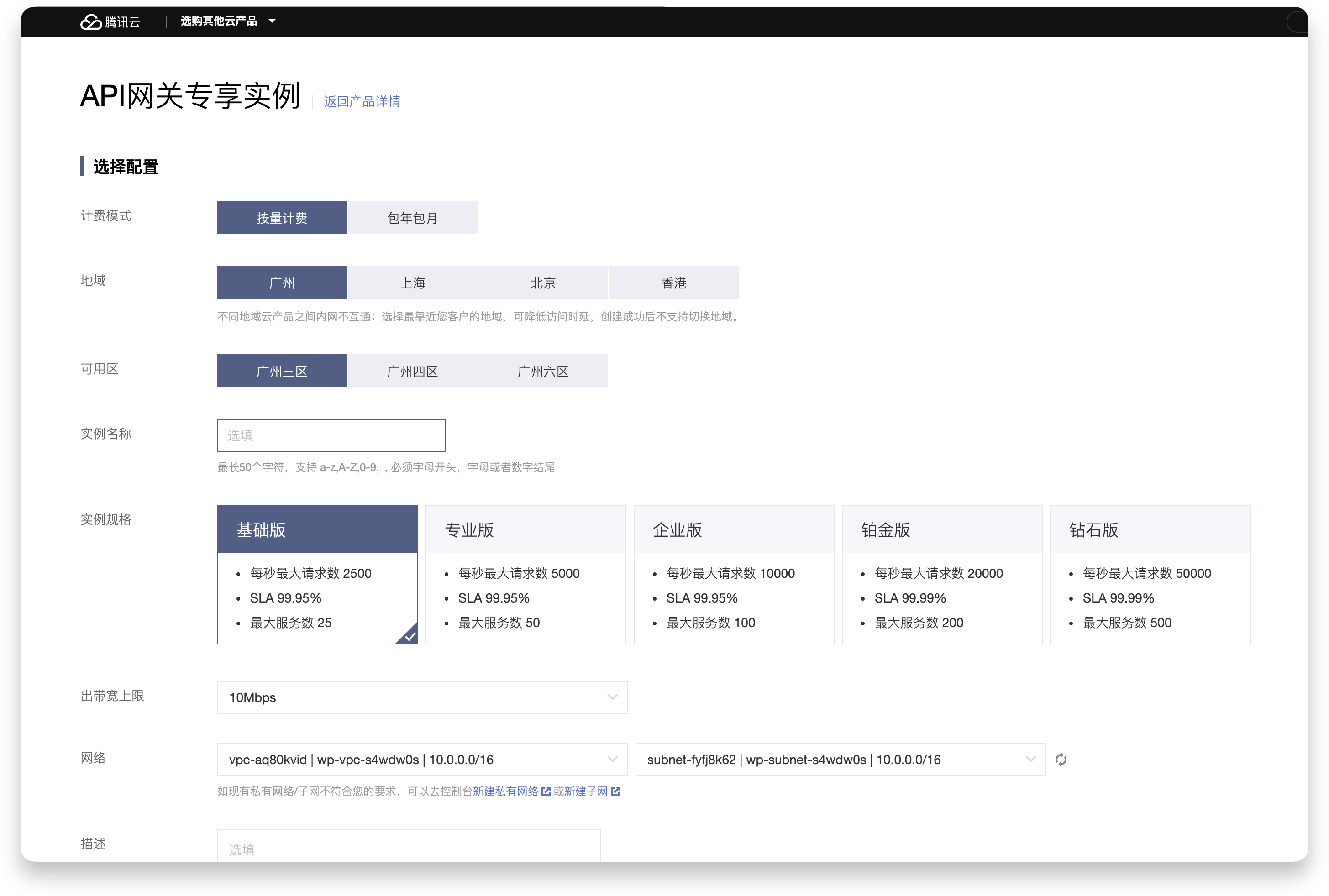Open the 新建子网 link
Image resolution: width=1329 pixels, height=896 pixels.
[585, 791]
